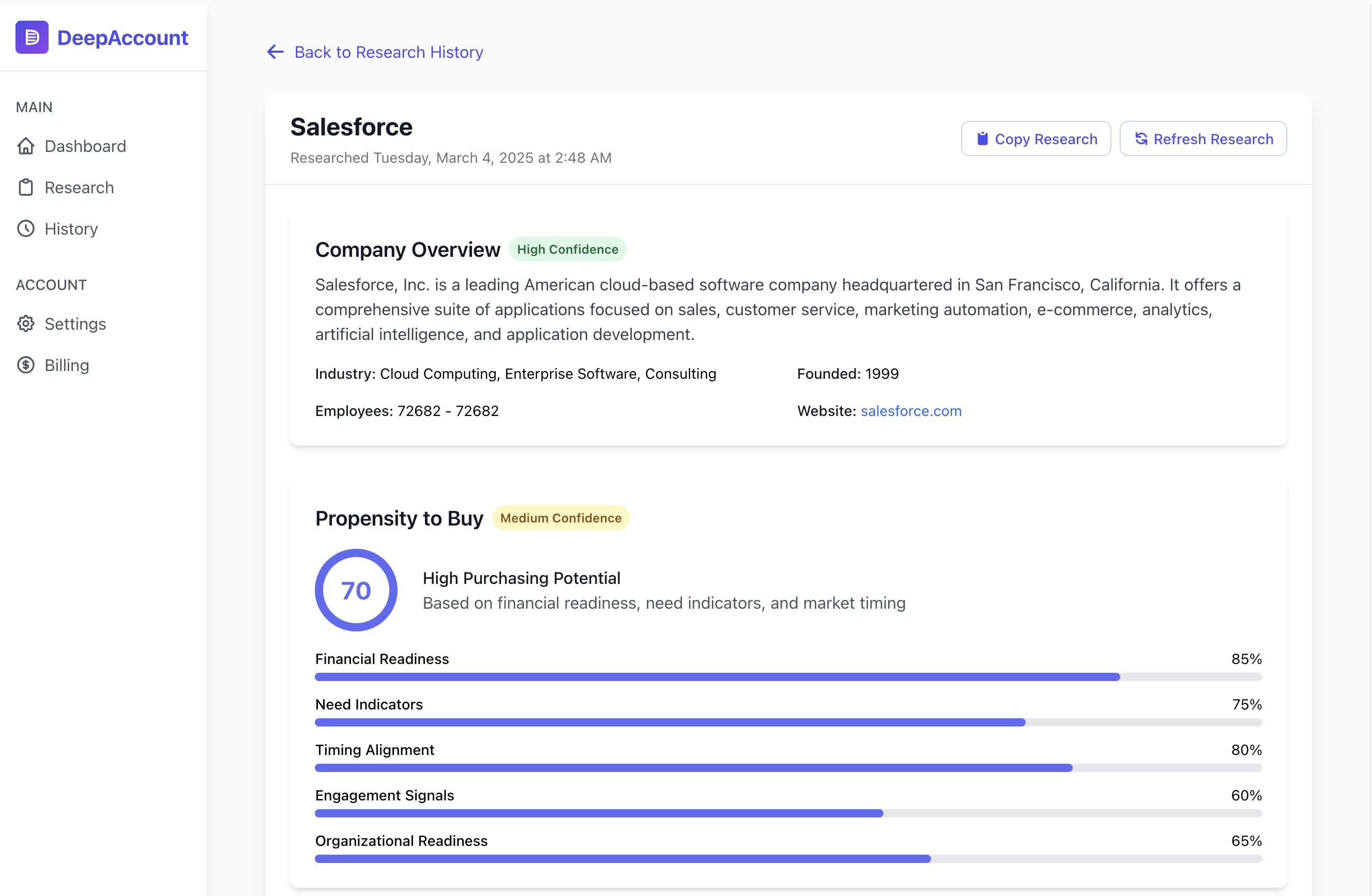Follow Back to Research History link

pyautogui.click(x=389, y=52)
